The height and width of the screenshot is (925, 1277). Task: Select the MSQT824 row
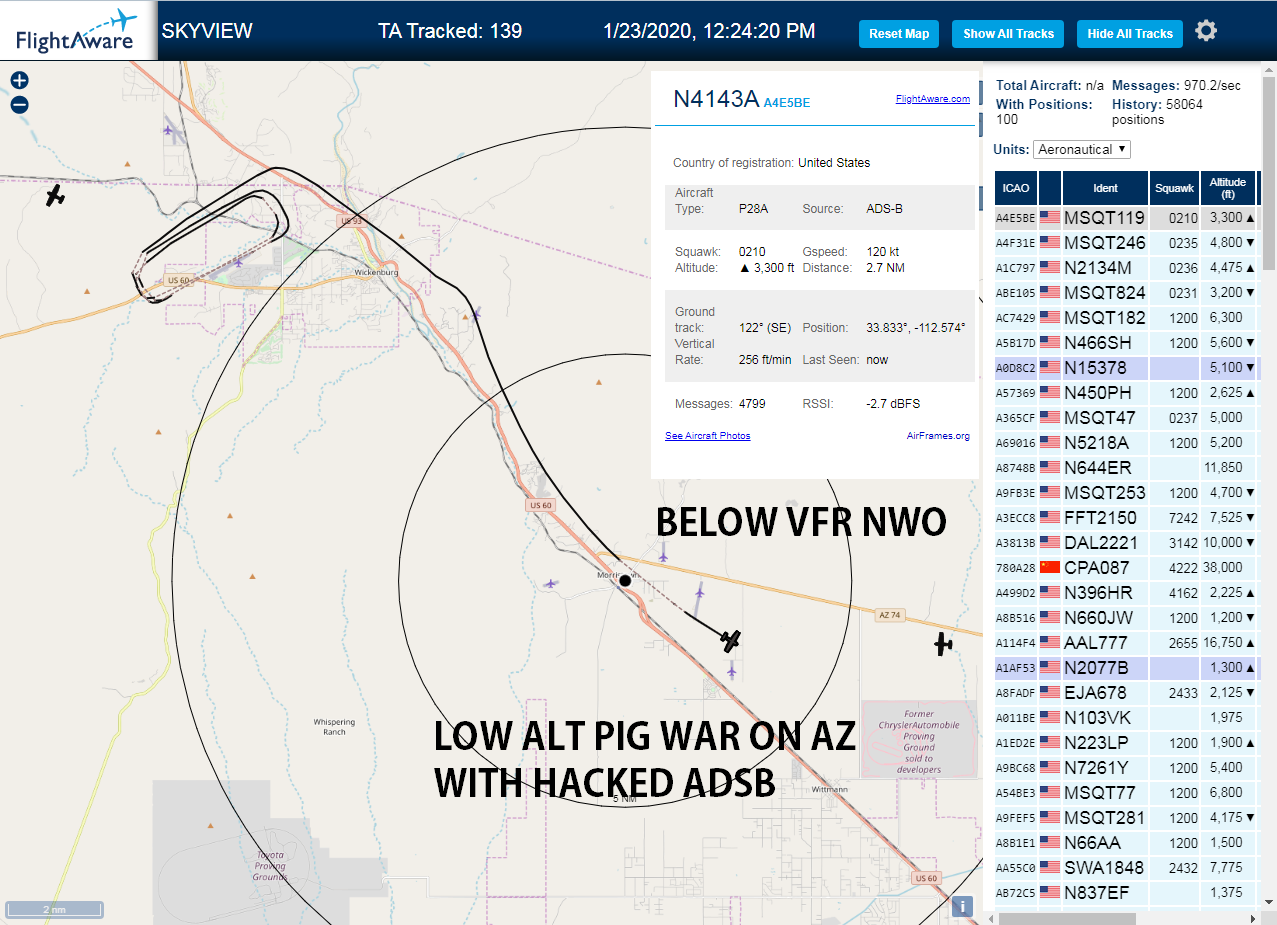(1126, 292)
